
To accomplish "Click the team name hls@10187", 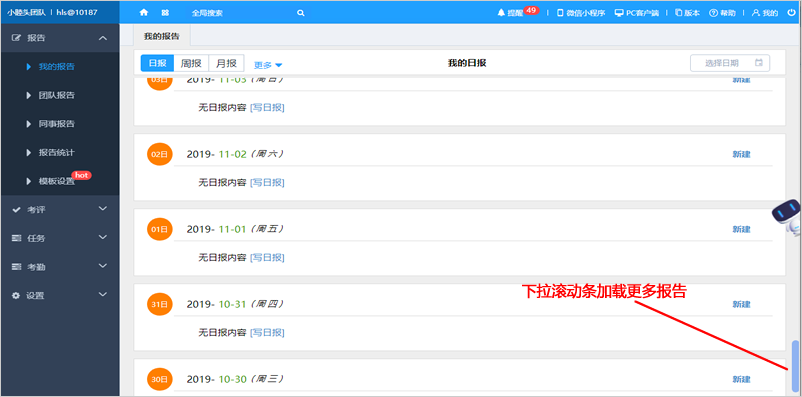I will [x=77, y=12].
